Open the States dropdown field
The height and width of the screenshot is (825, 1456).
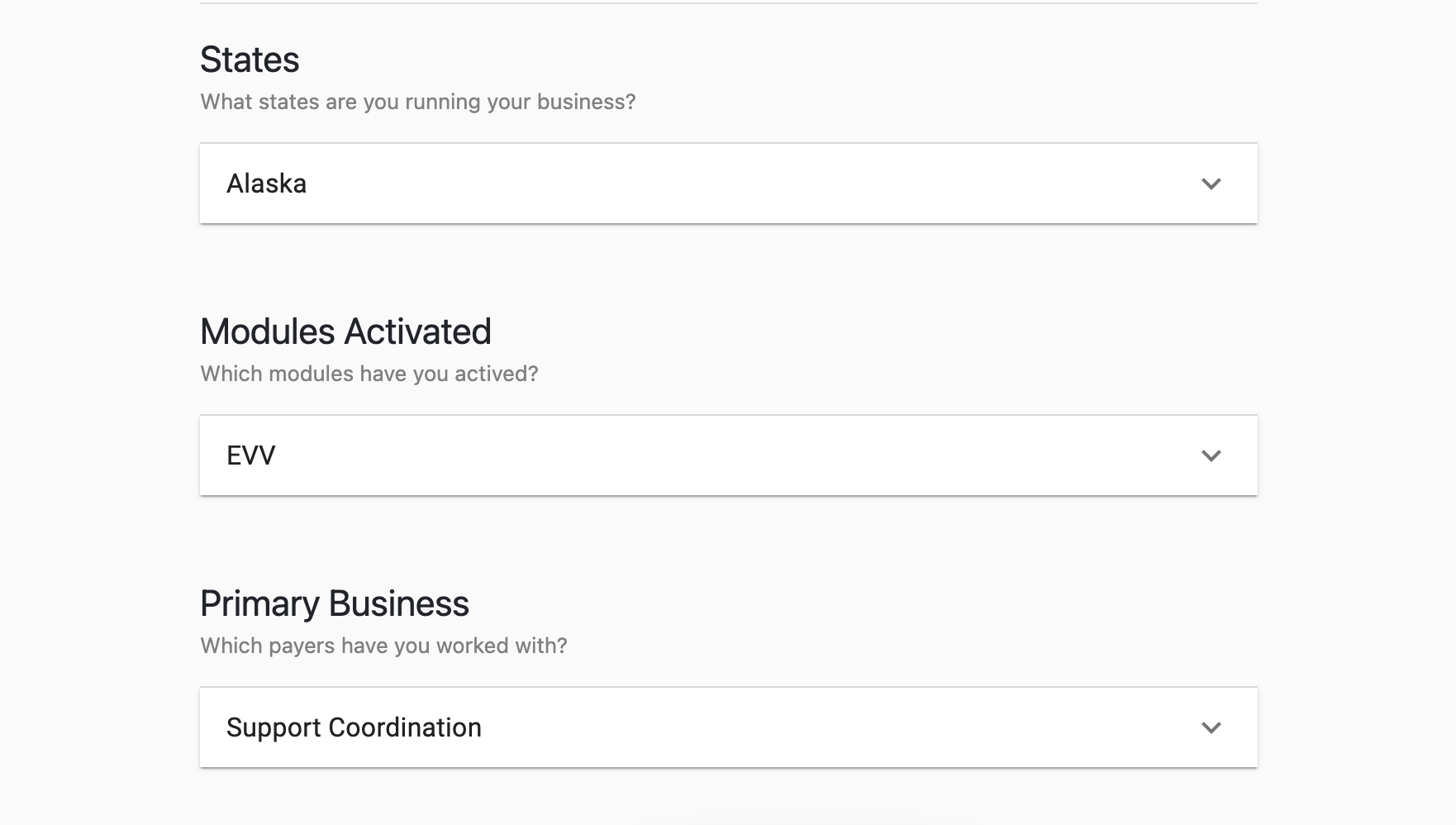click(x=727, y=184)
